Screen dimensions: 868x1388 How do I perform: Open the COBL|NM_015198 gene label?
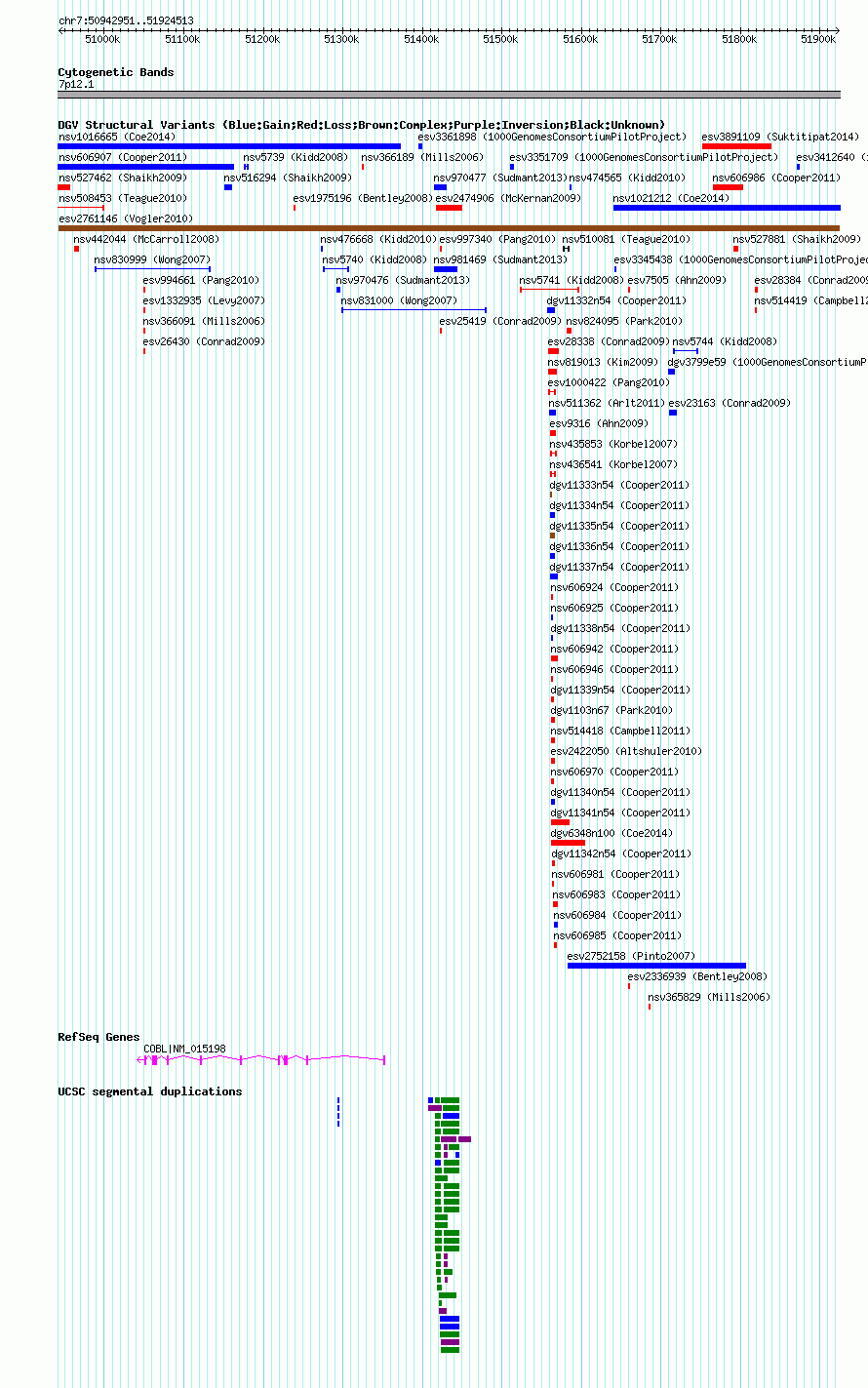coord(184,1049)
